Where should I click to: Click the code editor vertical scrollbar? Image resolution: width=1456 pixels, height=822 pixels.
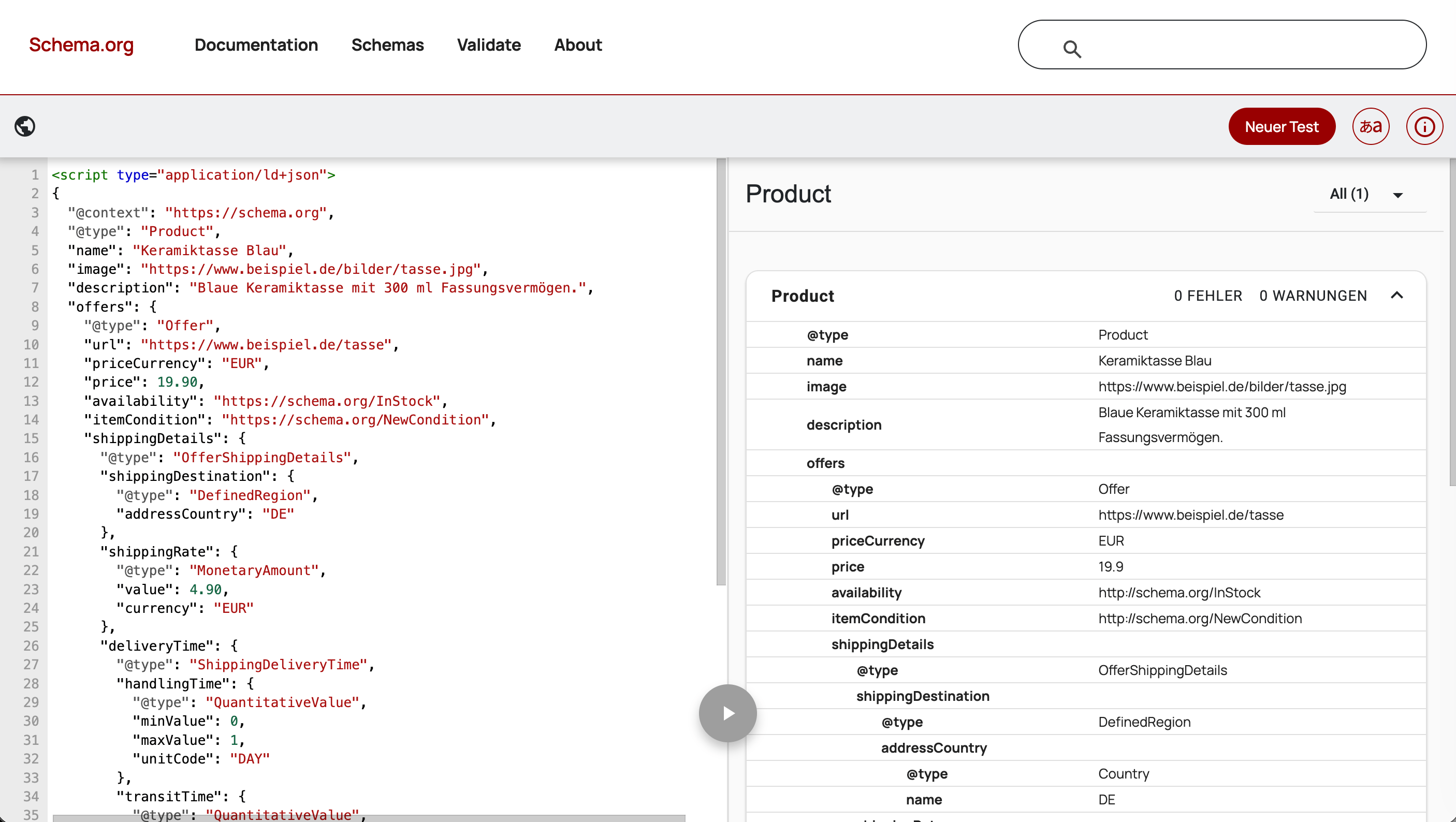(721, 372)
